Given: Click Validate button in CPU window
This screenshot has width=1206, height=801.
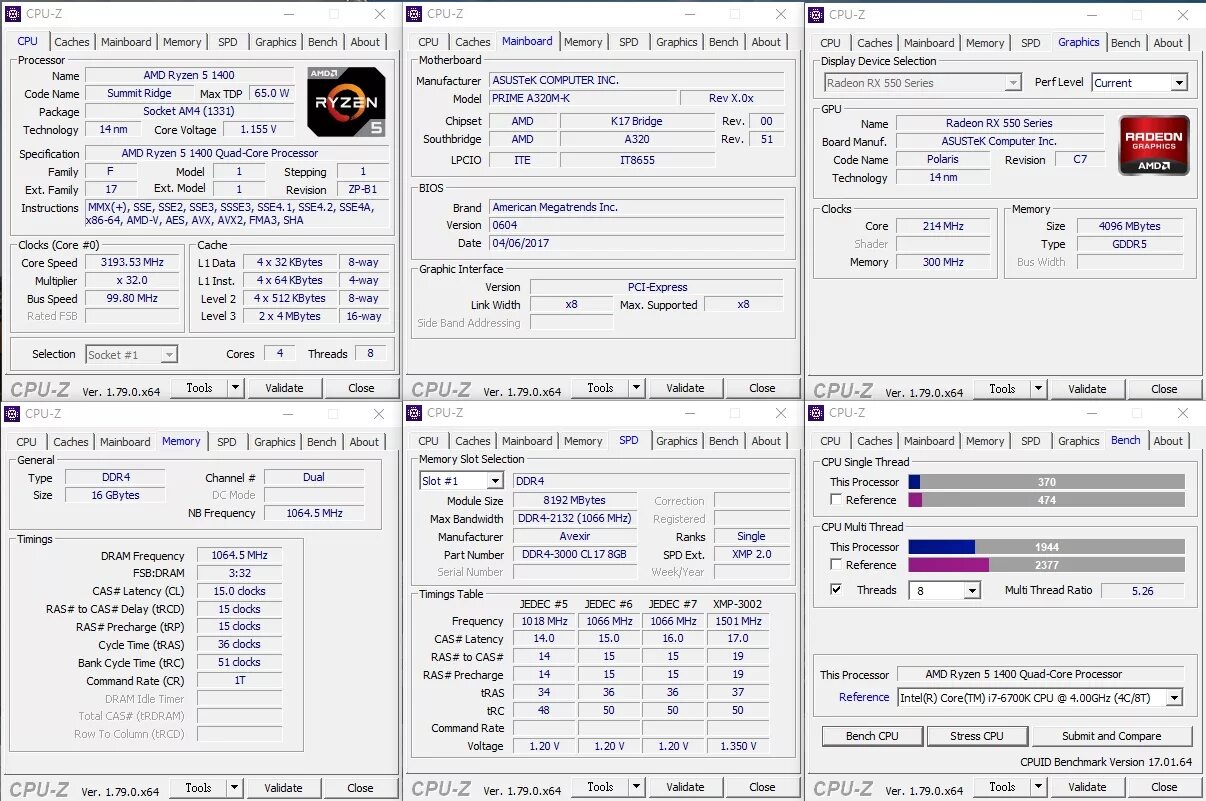Looking at the screenshot, I should click(x=284, y=388).
